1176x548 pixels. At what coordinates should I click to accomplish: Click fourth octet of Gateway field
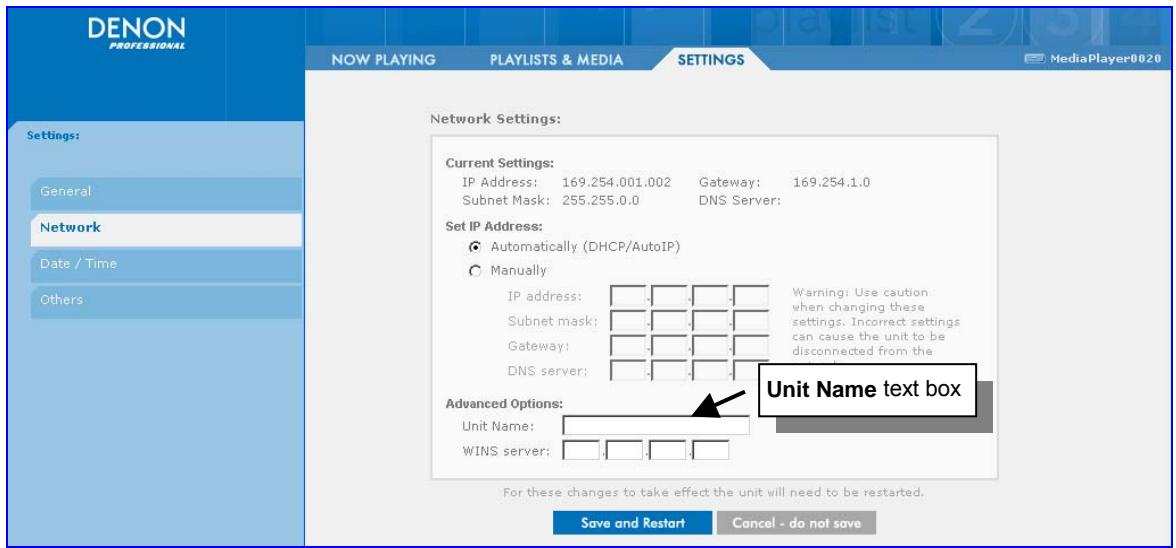click(752, 346)
